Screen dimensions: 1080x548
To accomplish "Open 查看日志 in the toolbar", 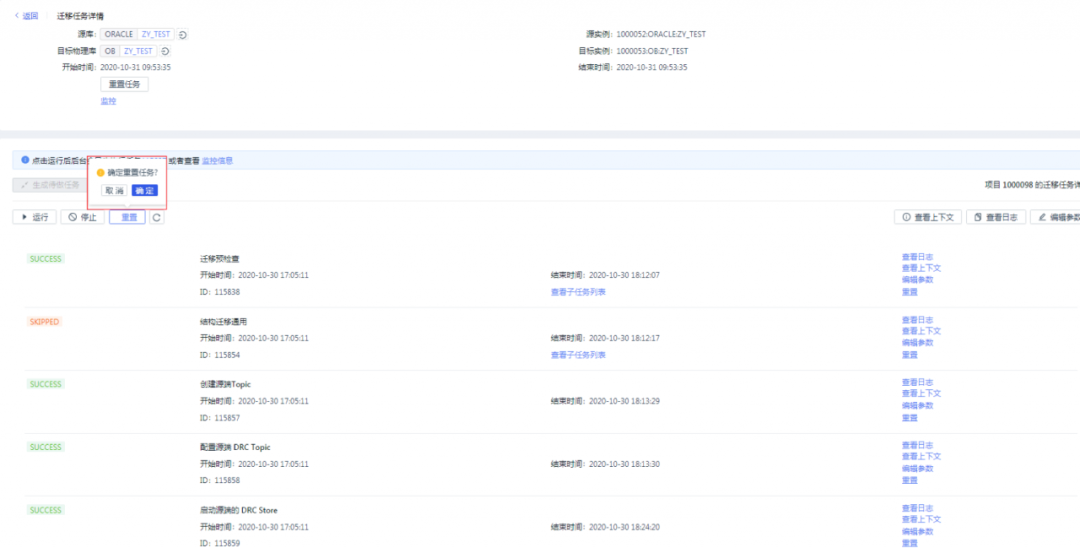I will 995,217.
